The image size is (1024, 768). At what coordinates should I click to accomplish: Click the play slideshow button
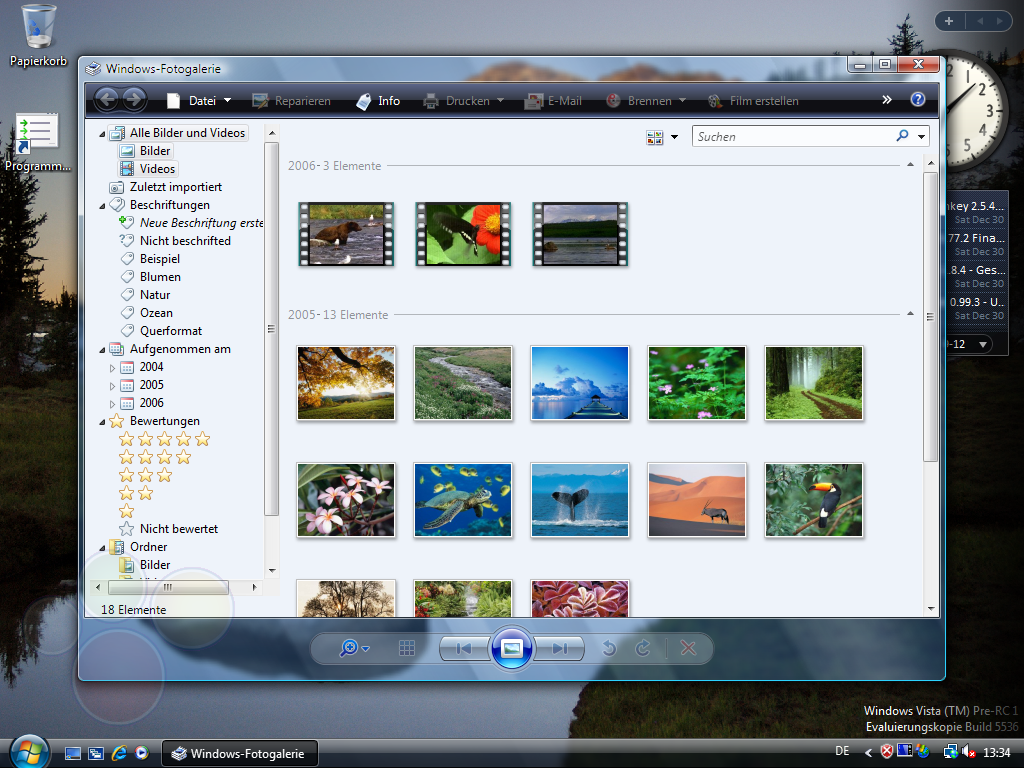[511, 648]
